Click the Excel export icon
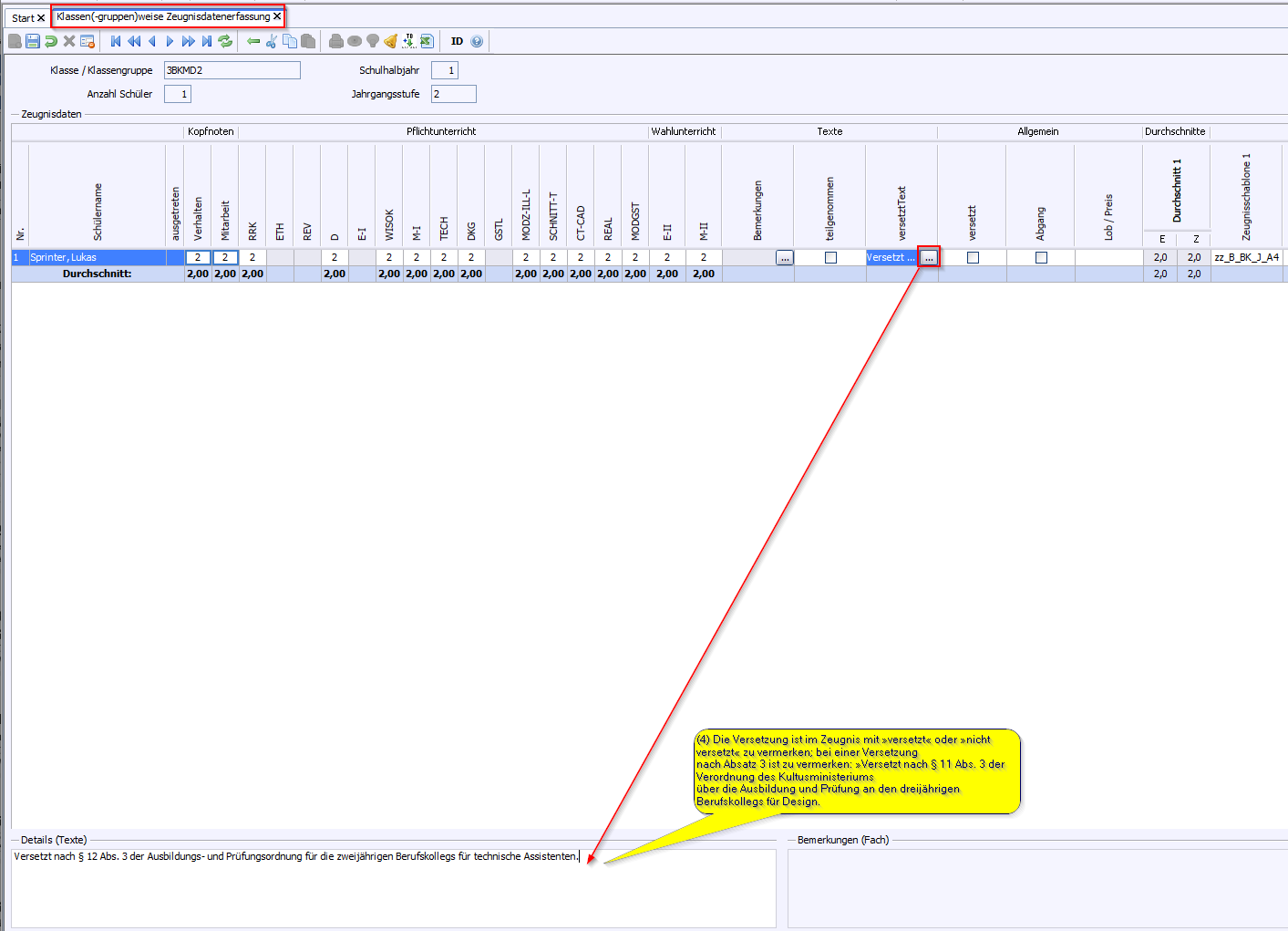The height and width of the screenshot is (931, 1288). (427, 41)
